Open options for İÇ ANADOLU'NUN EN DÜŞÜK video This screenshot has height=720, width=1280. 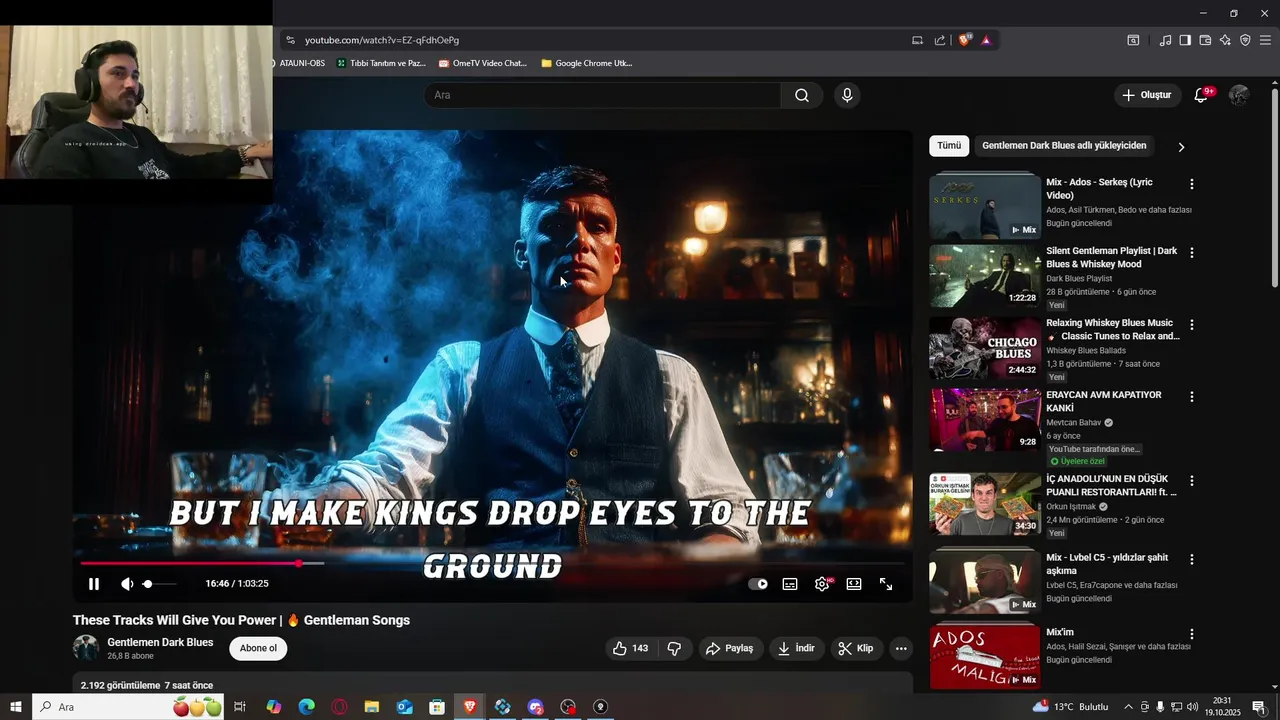click(1191, 480)
